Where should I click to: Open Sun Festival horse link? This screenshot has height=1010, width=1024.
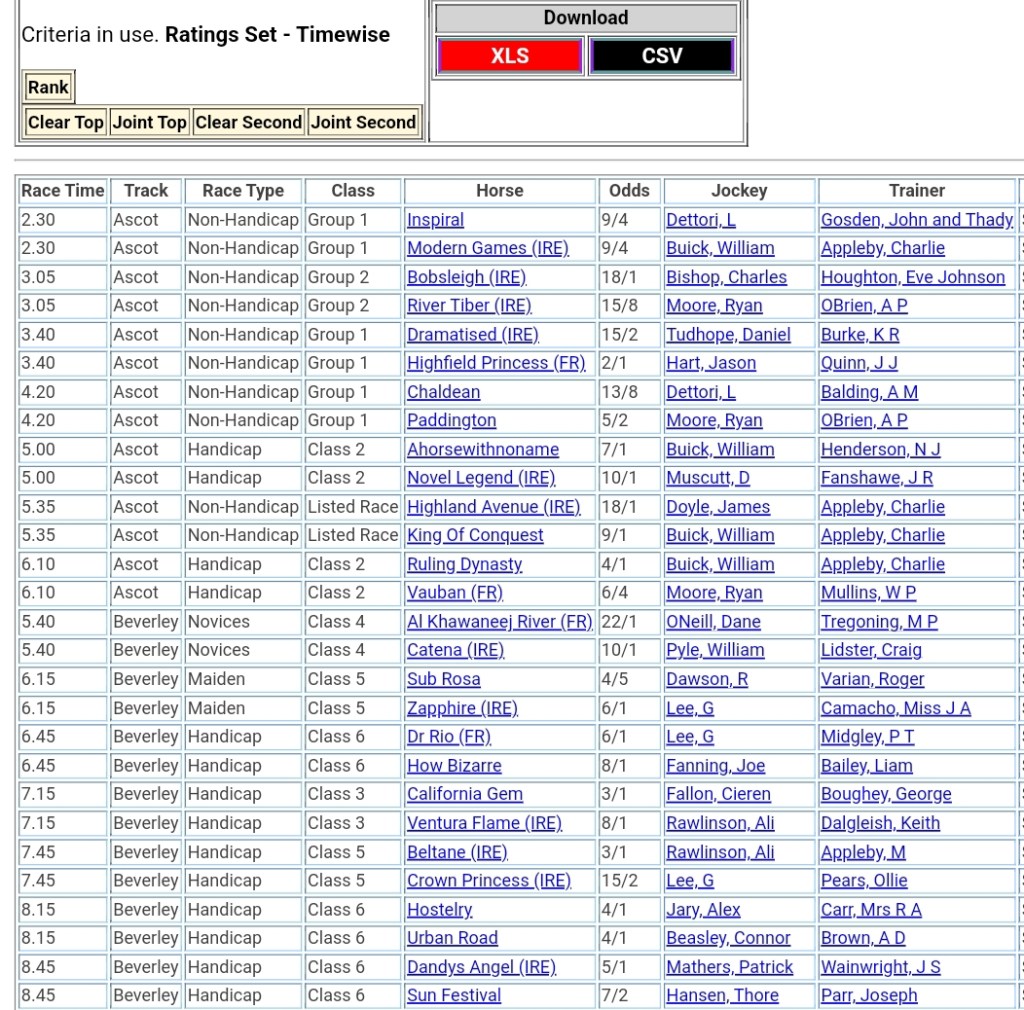coord(454,995)
